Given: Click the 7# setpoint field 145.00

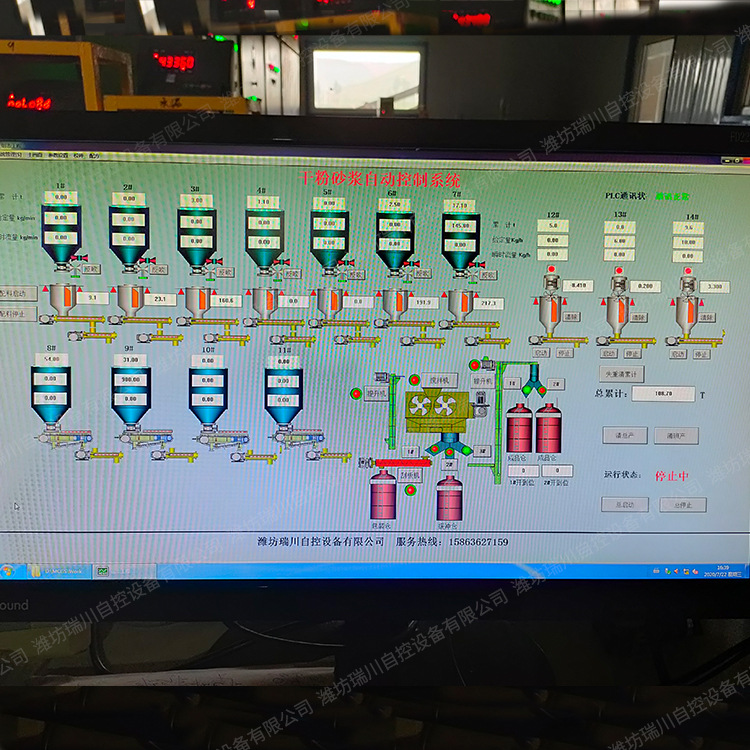Looking at the screenshot, I should (460, 226).
